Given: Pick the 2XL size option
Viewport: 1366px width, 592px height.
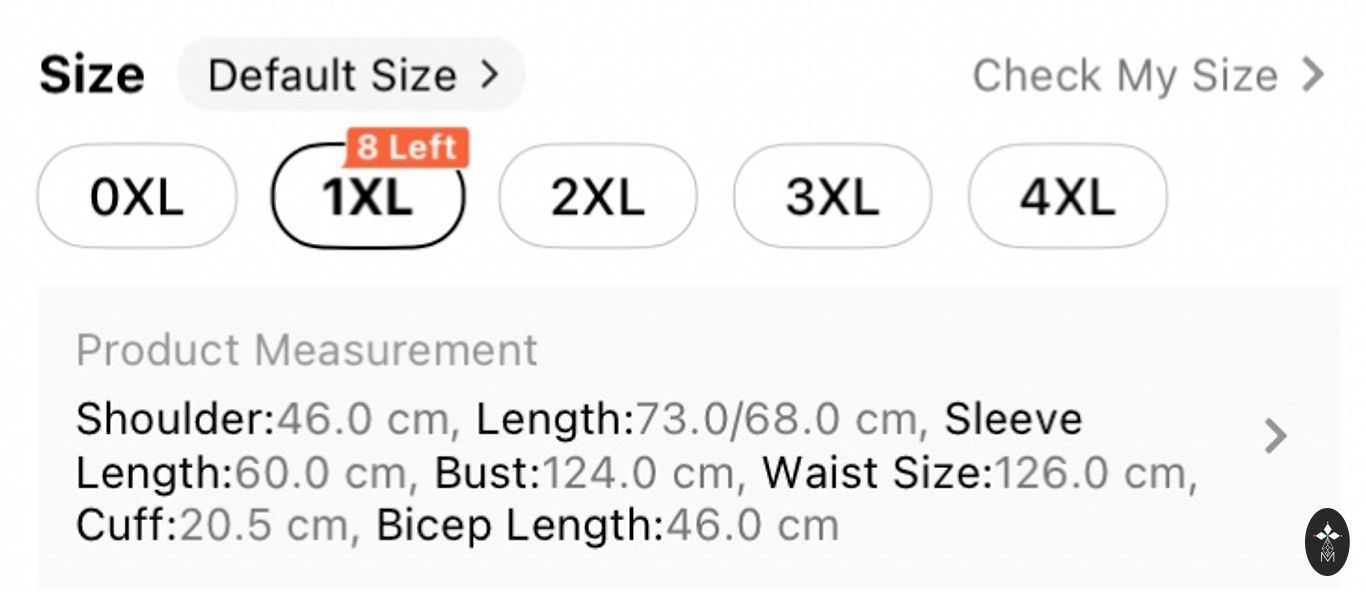Looking at the screenshot, I should point(598,197).
